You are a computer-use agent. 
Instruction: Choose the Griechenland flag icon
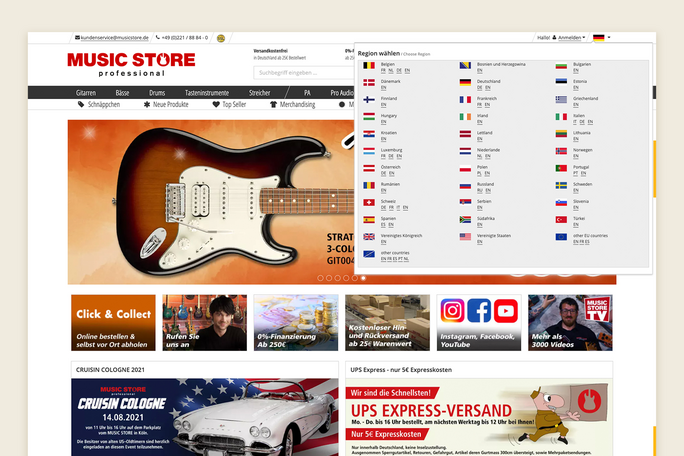coord(561,99)
